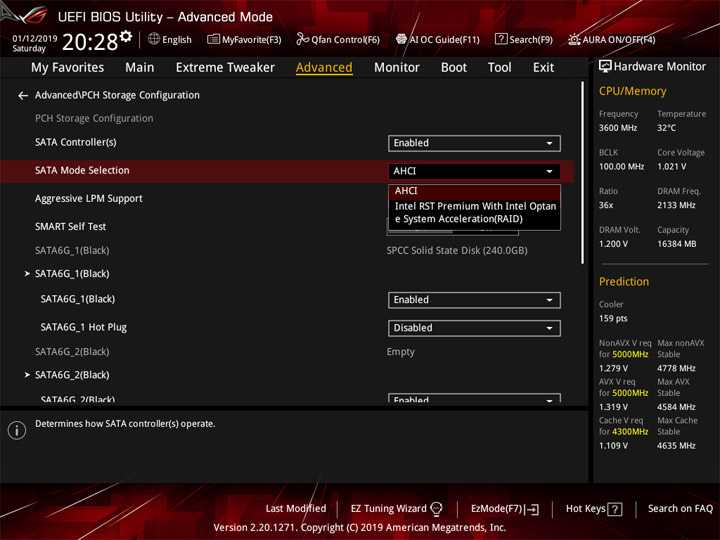Open Qfan Control(F6) fan icon
720x540 pixels.
(302, 39)
